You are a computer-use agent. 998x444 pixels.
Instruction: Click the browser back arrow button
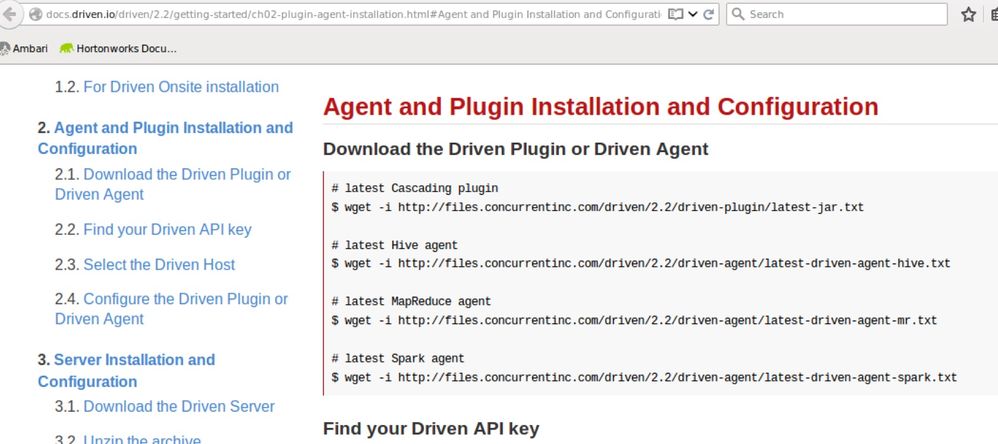coord(11,15)
